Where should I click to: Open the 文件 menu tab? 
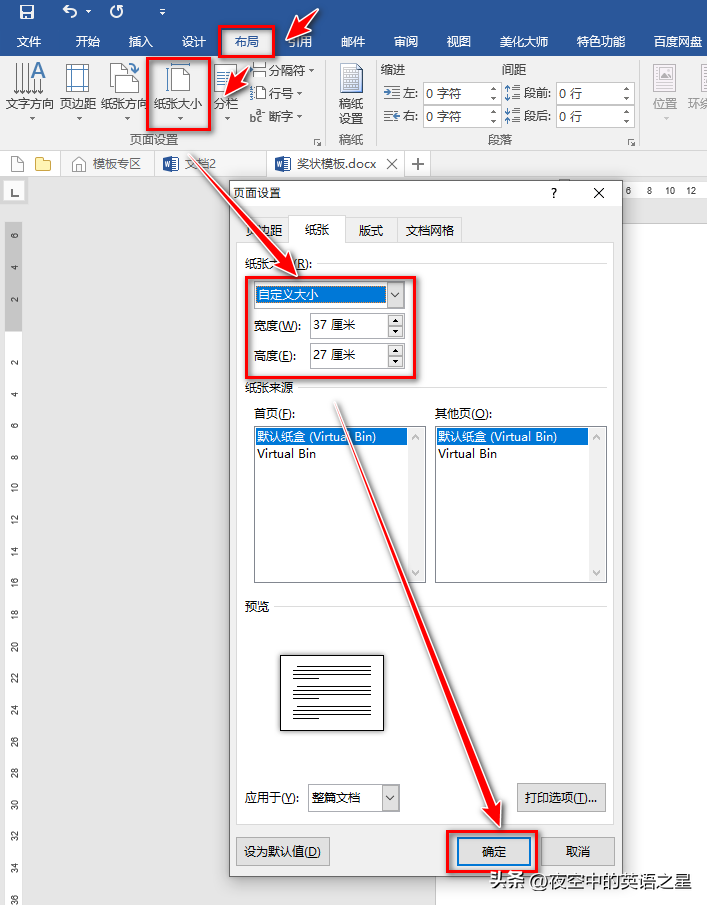click(x=29, y=42)
